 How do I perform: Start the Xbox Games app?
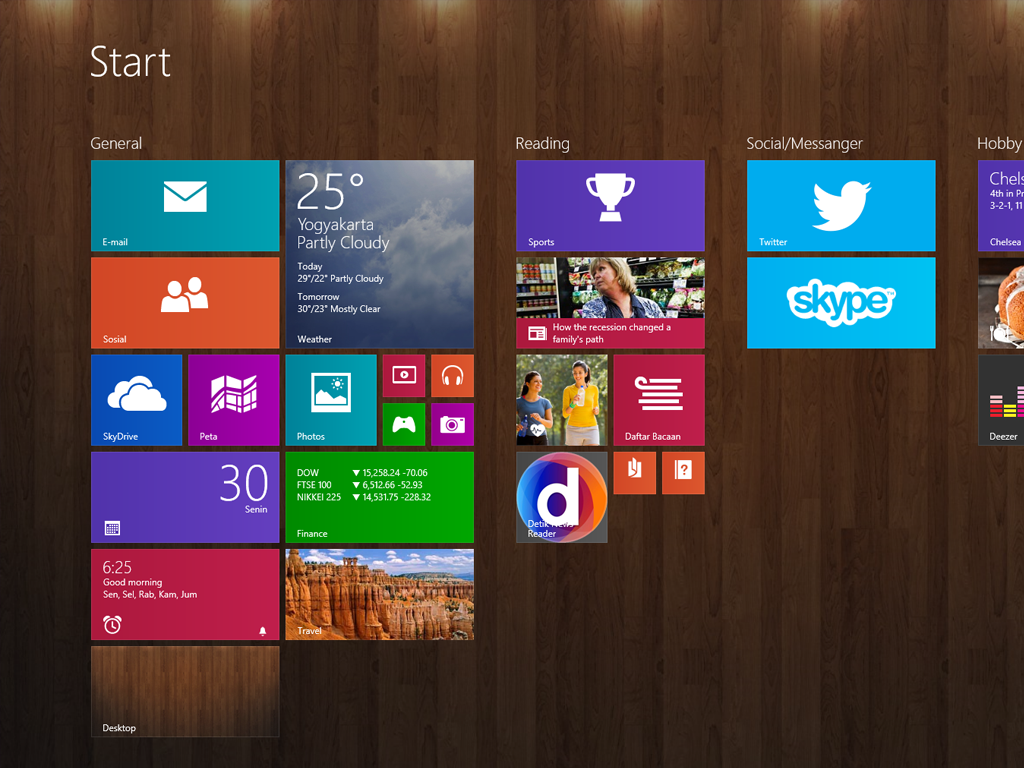point(403,424)
